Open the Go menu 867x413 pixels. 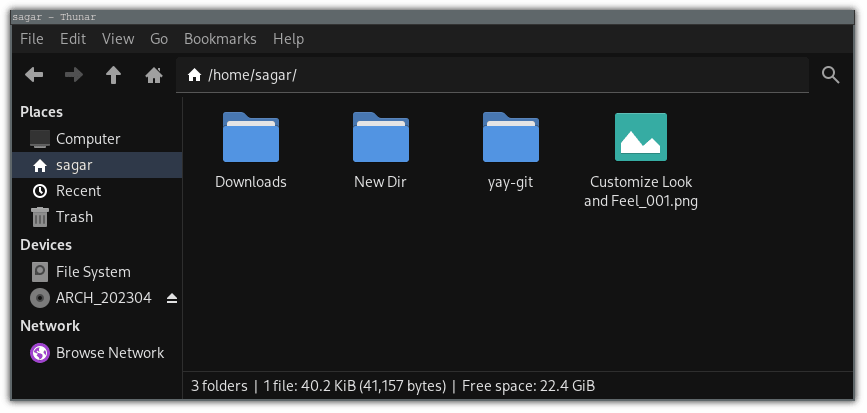pos(159,39)
